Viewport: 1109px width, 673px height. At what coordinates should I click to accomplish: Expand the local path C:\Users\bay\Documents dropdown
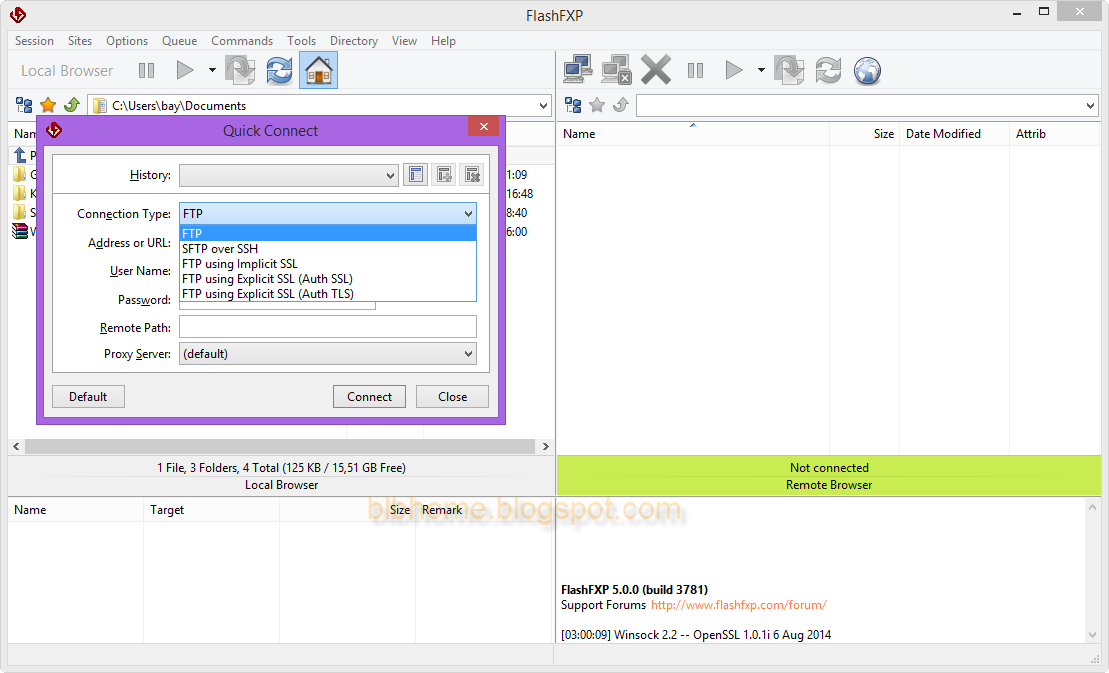click(x=543, y=106)
